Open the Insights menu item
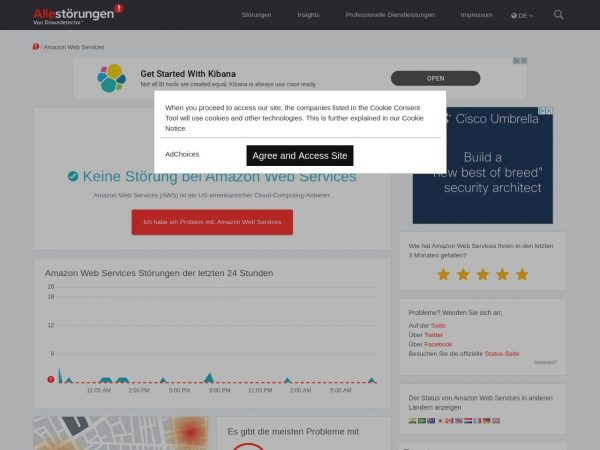600x450 pixels. pyautogui.click(x=308, y=15)
